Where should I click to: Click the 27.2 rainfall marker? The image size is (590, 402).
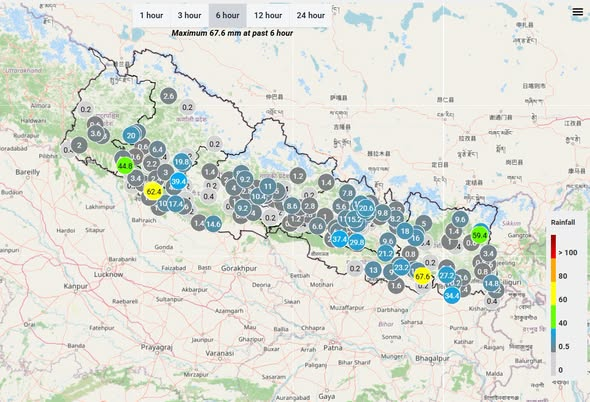pos(447,276)
